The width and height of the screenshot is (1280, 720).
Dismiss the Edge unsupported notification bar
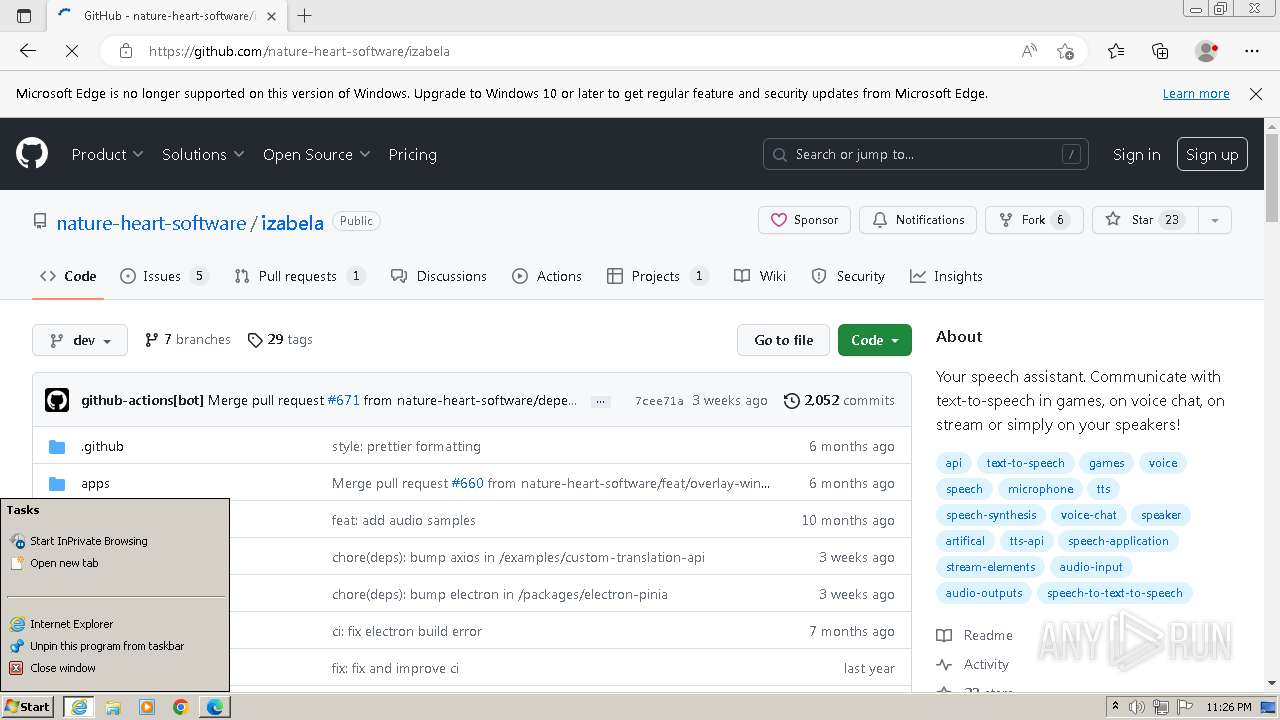point(1256,93)
